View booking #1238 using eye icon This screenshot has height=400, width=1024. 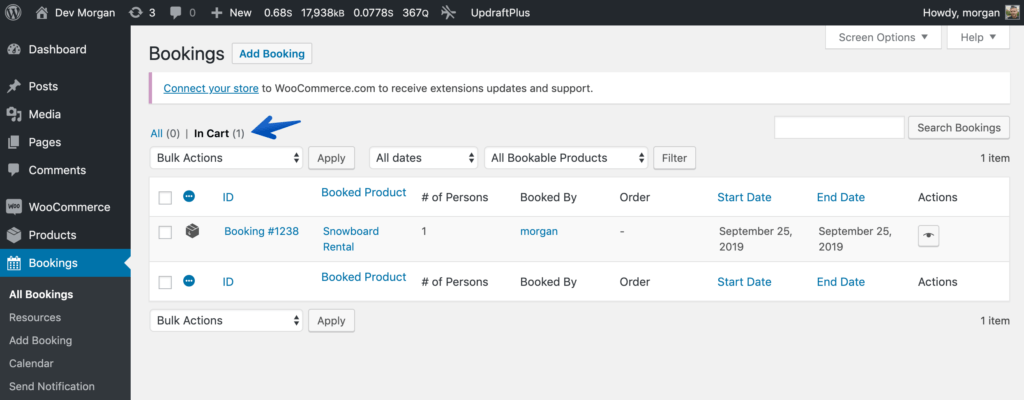click(929, 236)
